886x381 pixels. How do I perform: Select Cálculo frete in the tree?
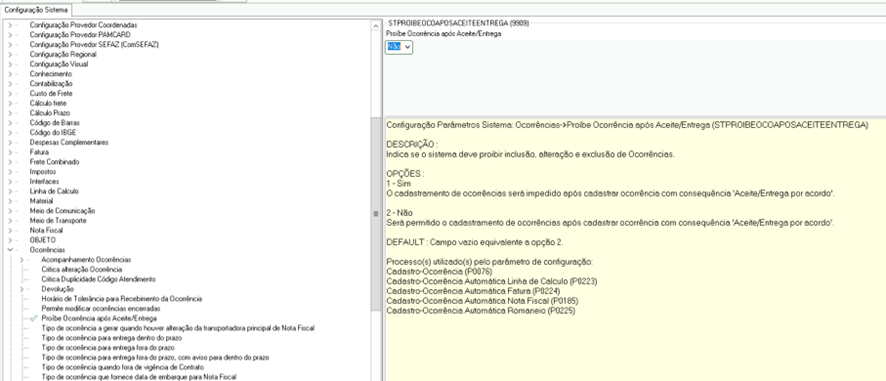tap(48, 103)
